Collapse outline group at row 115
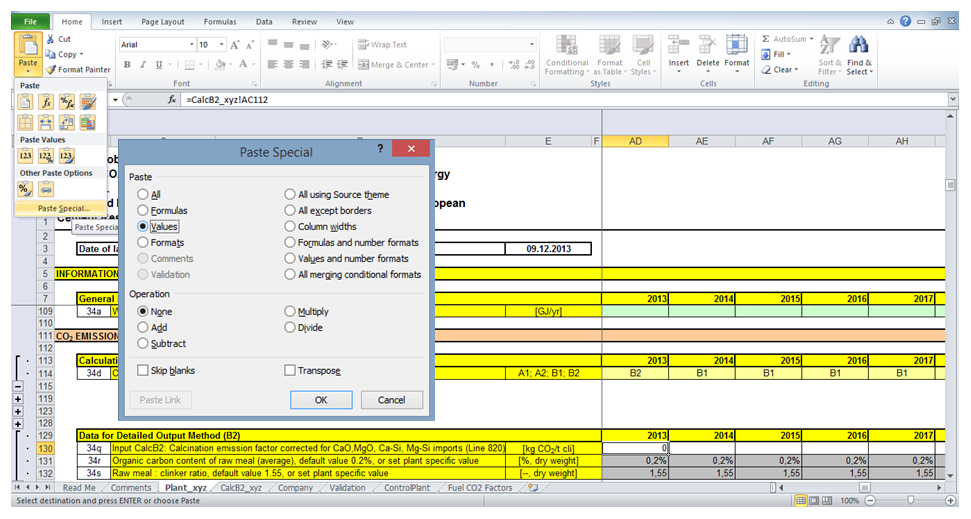Screen dimensions: 971x519 (x=18, y=386)
